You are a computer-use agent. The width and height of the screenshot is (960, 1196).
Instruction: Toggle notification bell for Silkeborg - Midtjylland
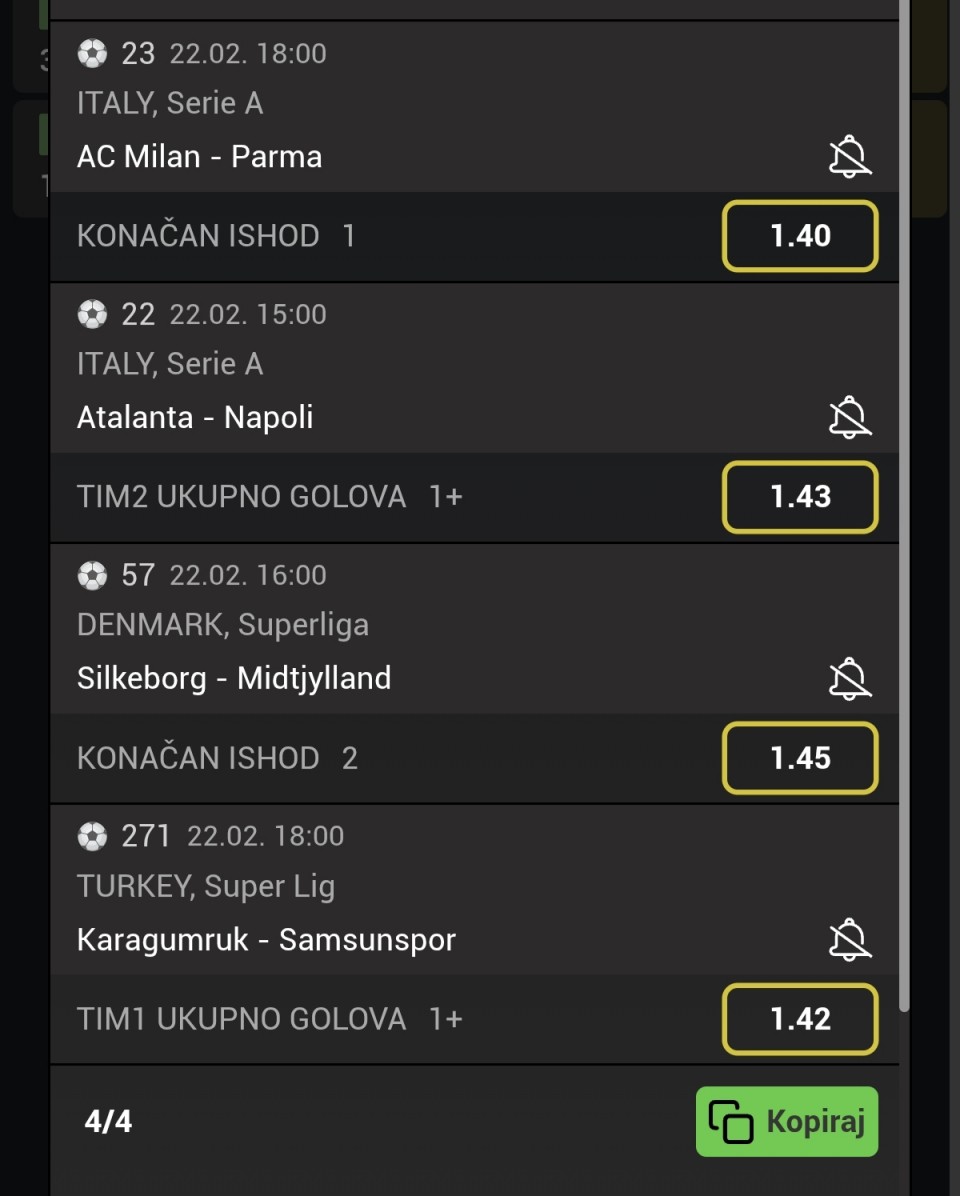tap(850, 679)
